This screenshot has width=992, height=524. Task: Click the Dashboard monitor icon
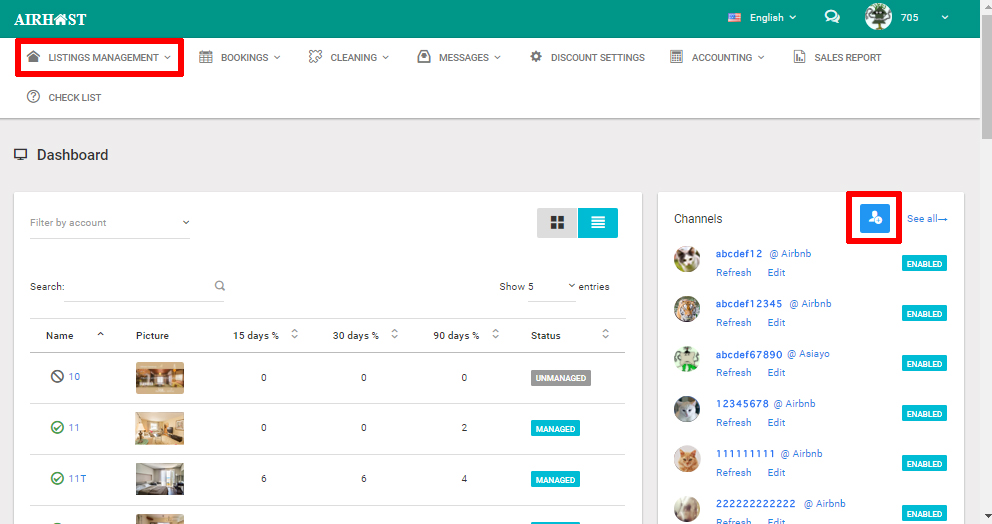pyautogui.click(x=21, y=154)
